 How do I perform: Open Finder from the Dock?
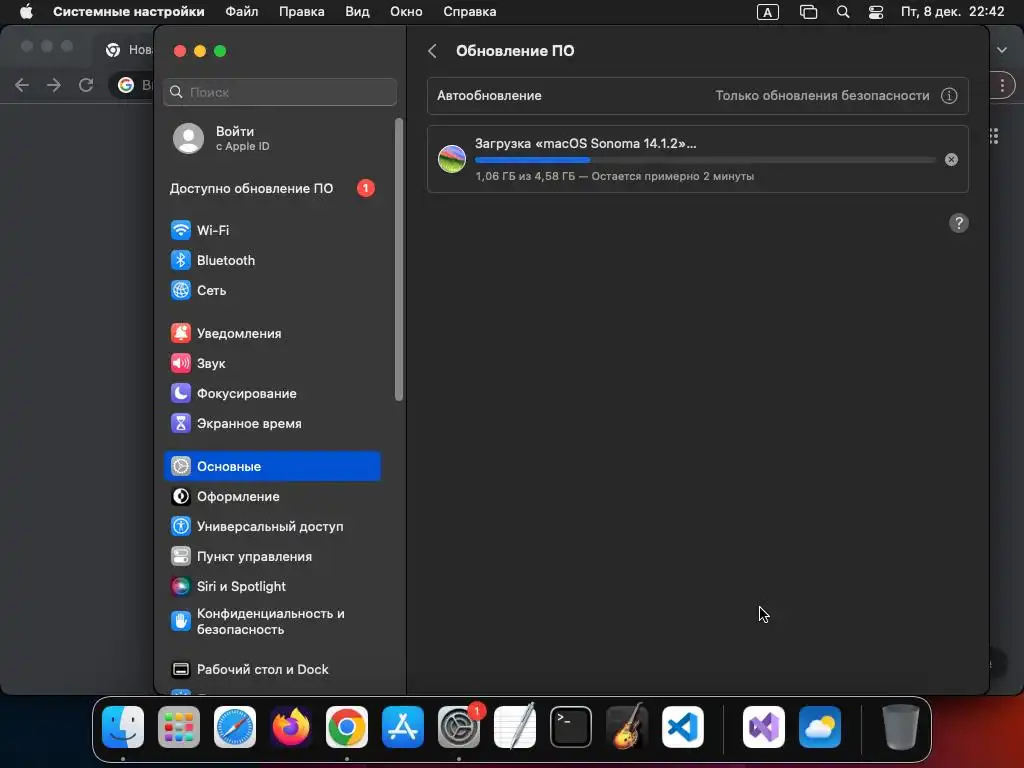(x=123, y=727)
